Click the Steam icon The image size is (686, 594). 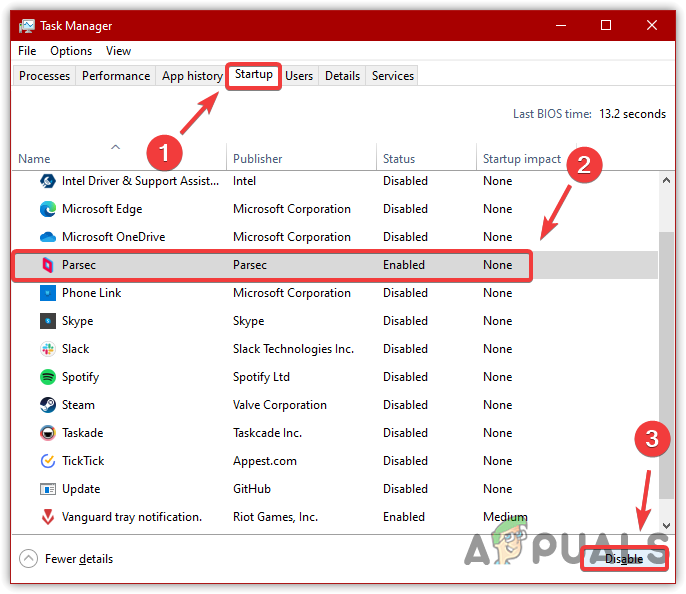pyautogui.click(x=48, y=405)
